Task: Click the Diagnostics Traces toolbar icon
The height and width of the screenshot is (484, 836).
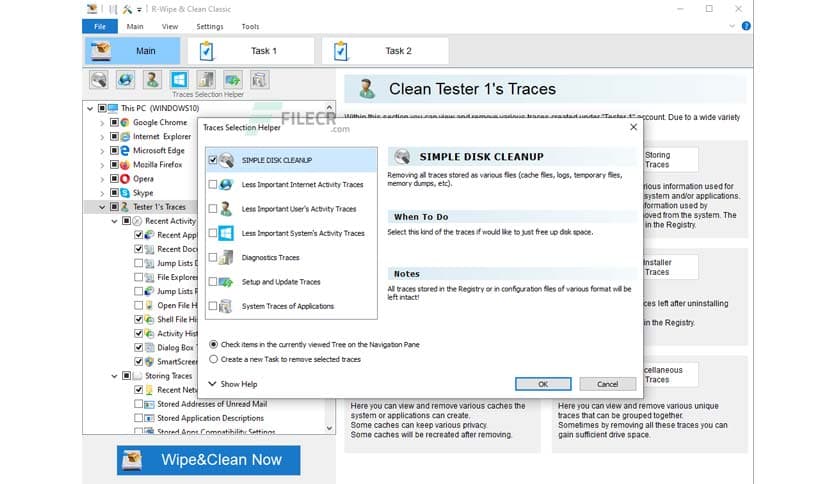Action: point(206,79)
